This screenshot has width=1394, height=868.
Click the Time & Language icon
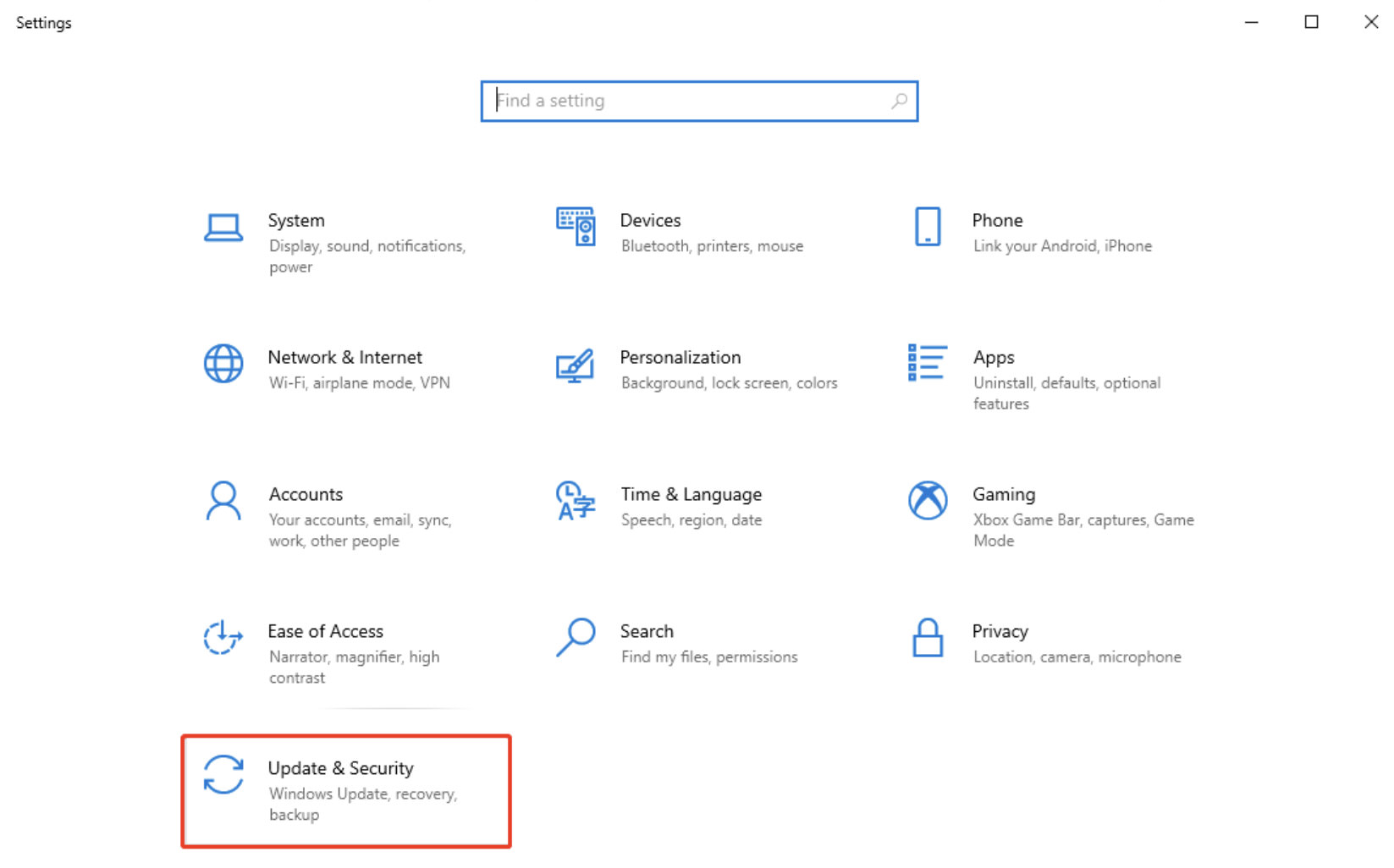[576, 501]
